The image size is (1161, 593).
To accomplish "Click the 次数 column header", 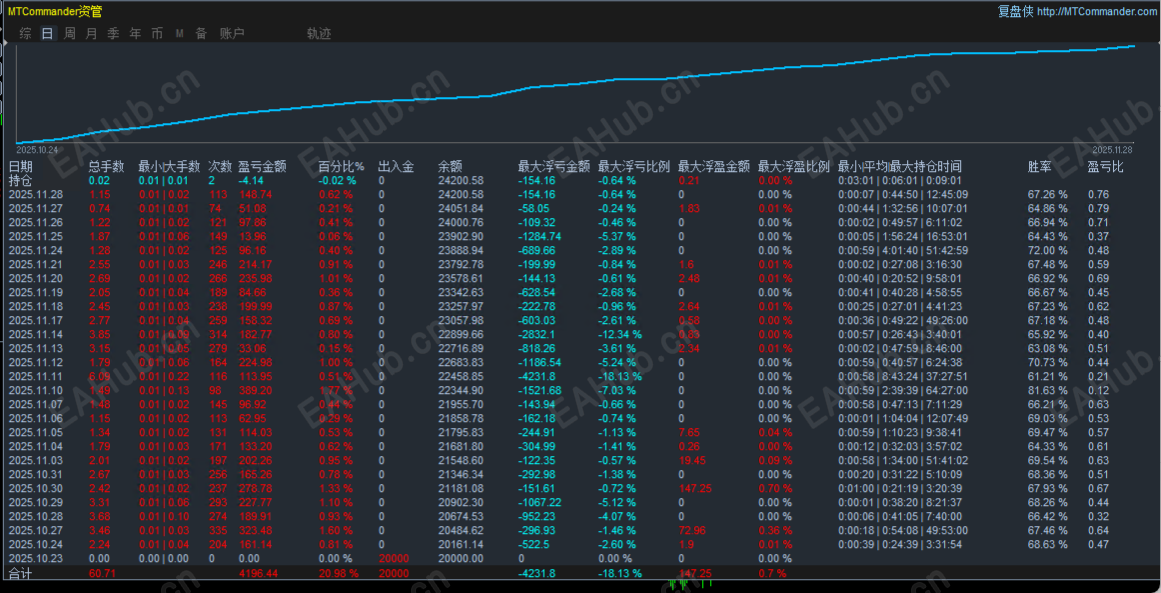I will (220, 167).
